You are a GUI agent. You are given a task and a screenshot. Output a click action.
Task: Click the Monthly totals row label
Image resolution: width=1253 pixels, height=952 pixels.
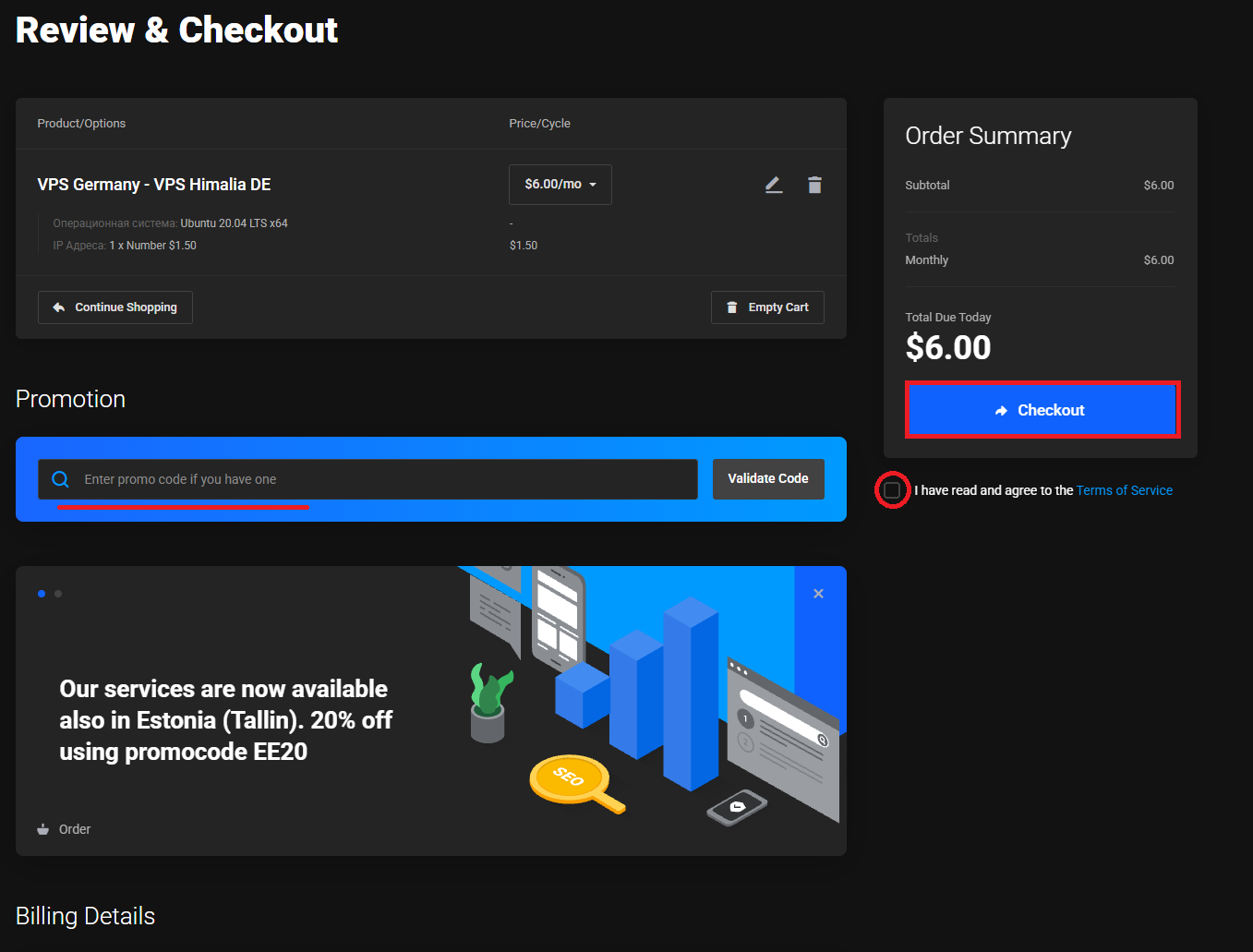pos(927,260)
